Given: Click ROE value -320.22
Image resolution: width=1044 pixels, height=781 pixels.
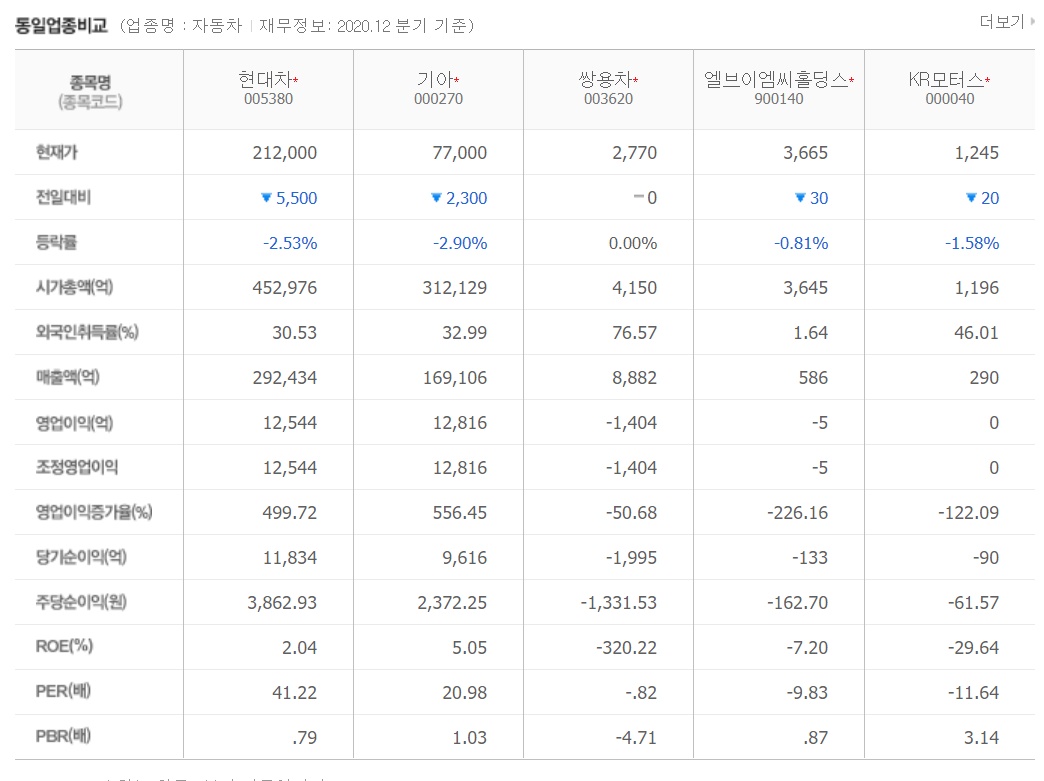Looking at the screenshot, I should [x=627, y=648].
